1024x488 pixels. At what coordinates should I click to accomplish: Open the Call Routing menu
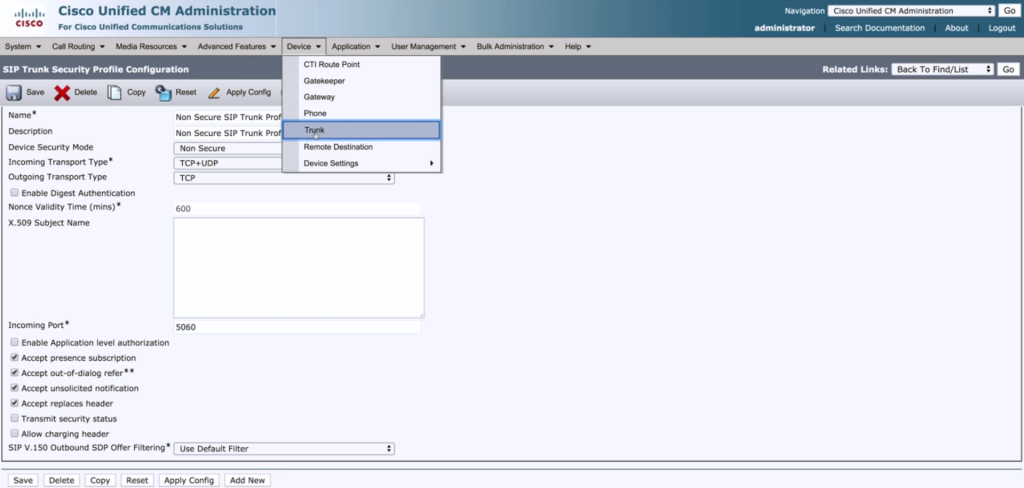point(78,46)
